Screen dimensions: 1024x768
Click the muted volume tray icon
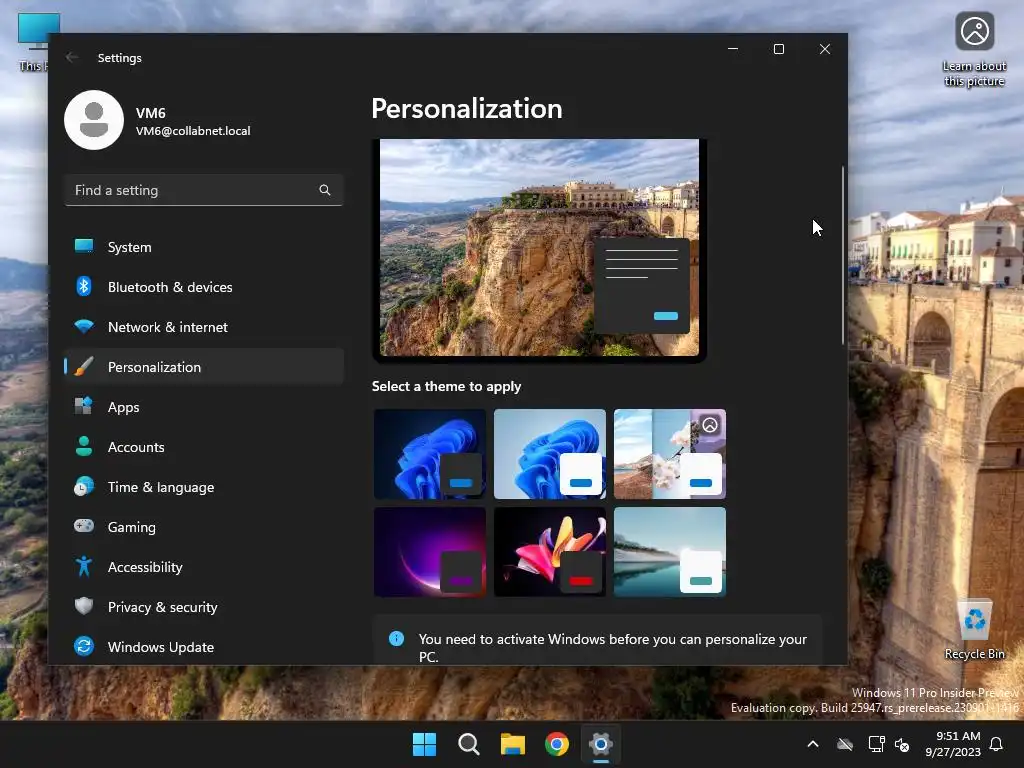coord(903,744)
